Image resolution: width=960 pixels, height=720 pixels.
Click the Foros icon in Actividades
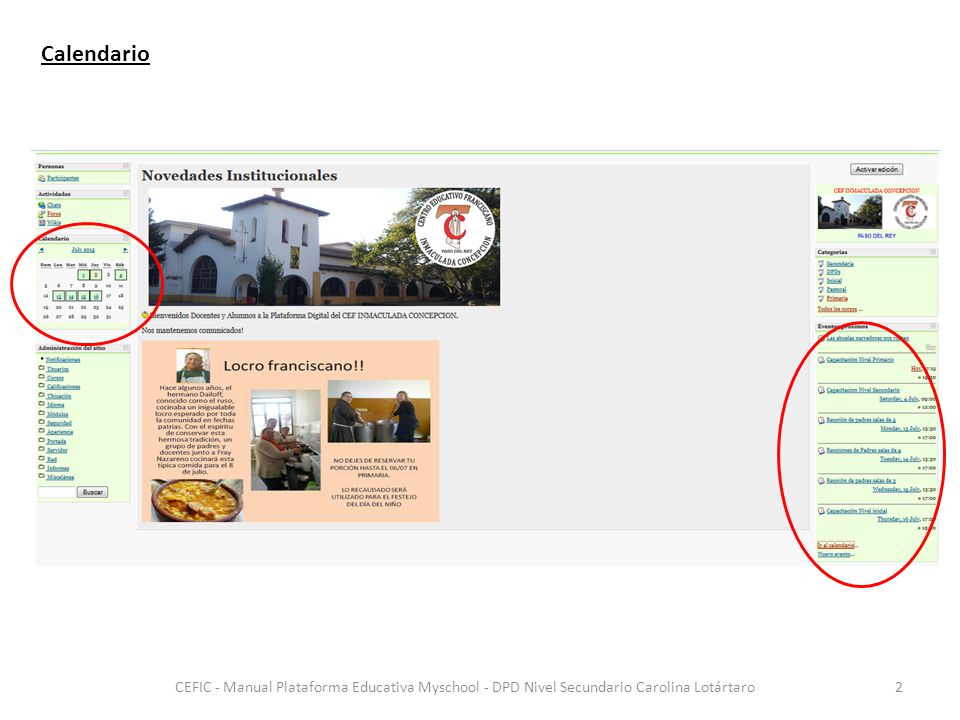point(42,214)
